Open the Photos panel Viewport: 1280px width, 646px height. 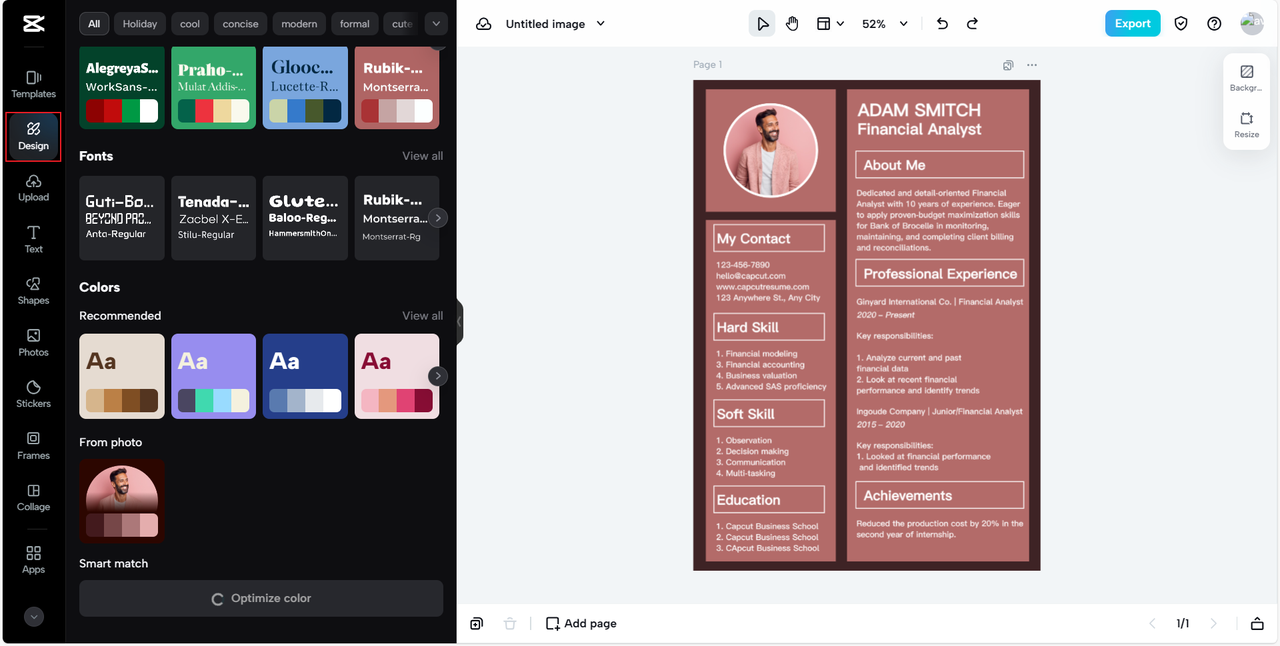(33, 343)
